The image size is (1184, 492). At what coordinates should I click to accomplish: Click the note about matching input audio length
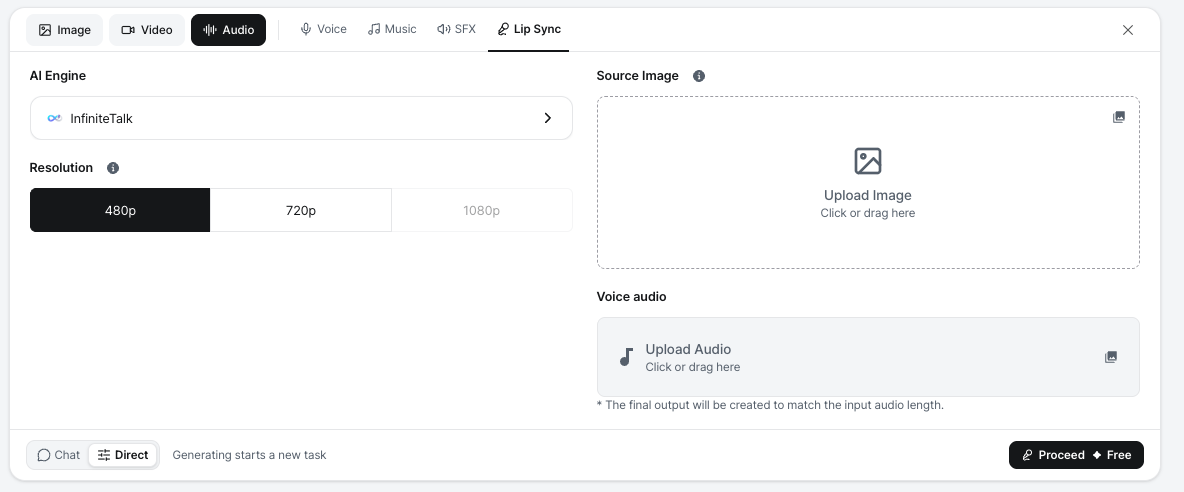(770, 405)
